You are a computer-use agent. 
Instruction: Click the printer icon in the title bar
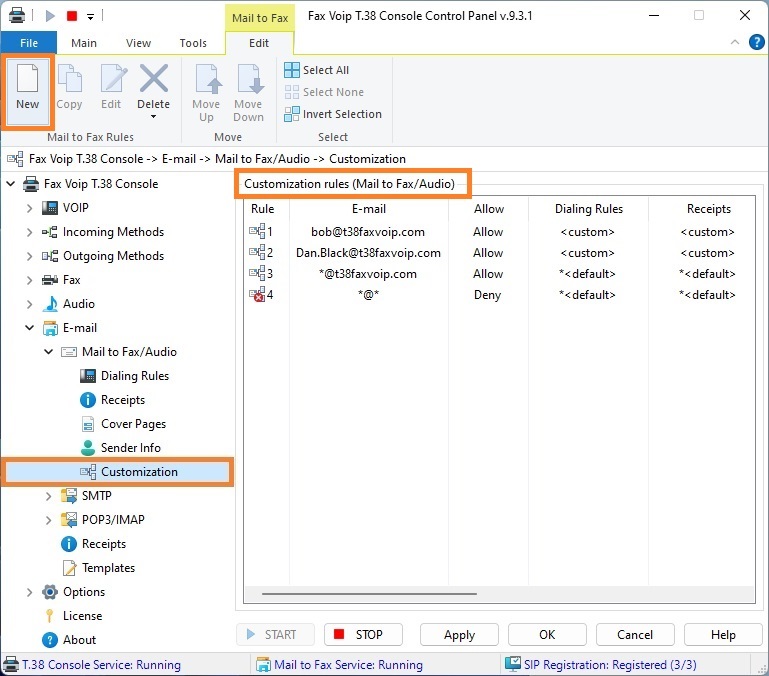click(17, 15)
